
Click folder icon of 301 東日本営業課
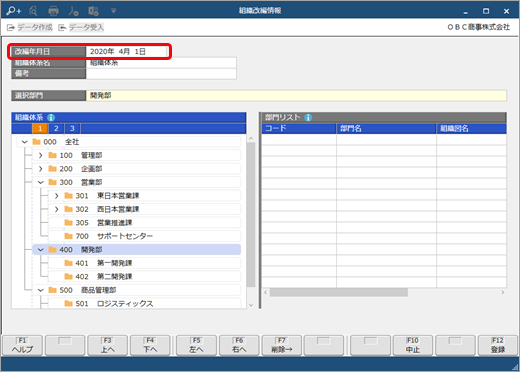[x=68, y=196]
